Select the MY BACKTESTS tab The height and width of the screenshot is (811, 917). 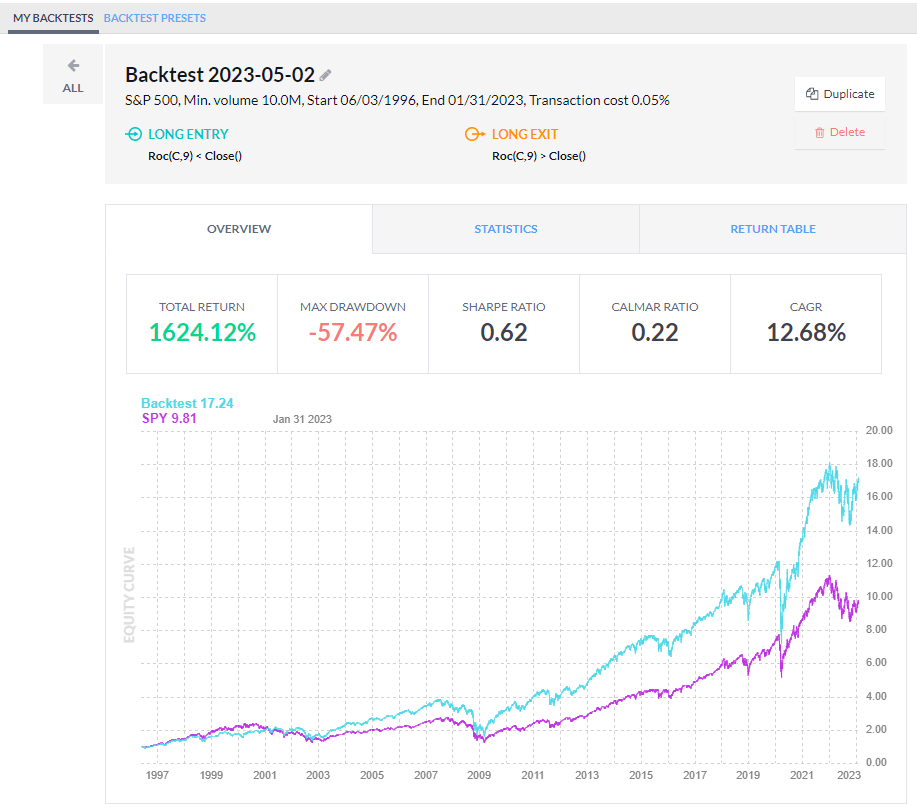point(52,17)
